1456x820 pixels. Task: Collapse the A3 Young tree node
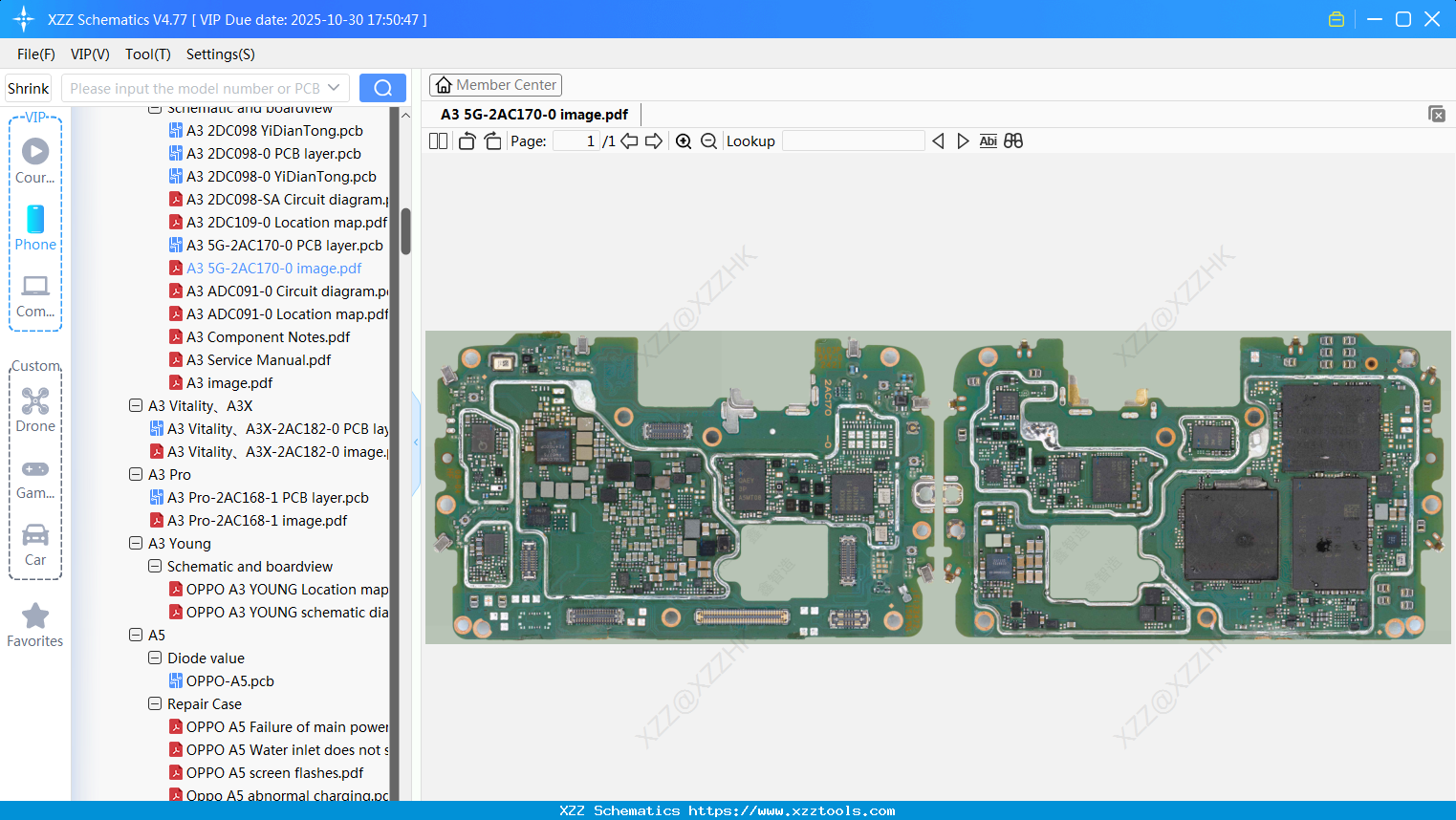point(136,544)
